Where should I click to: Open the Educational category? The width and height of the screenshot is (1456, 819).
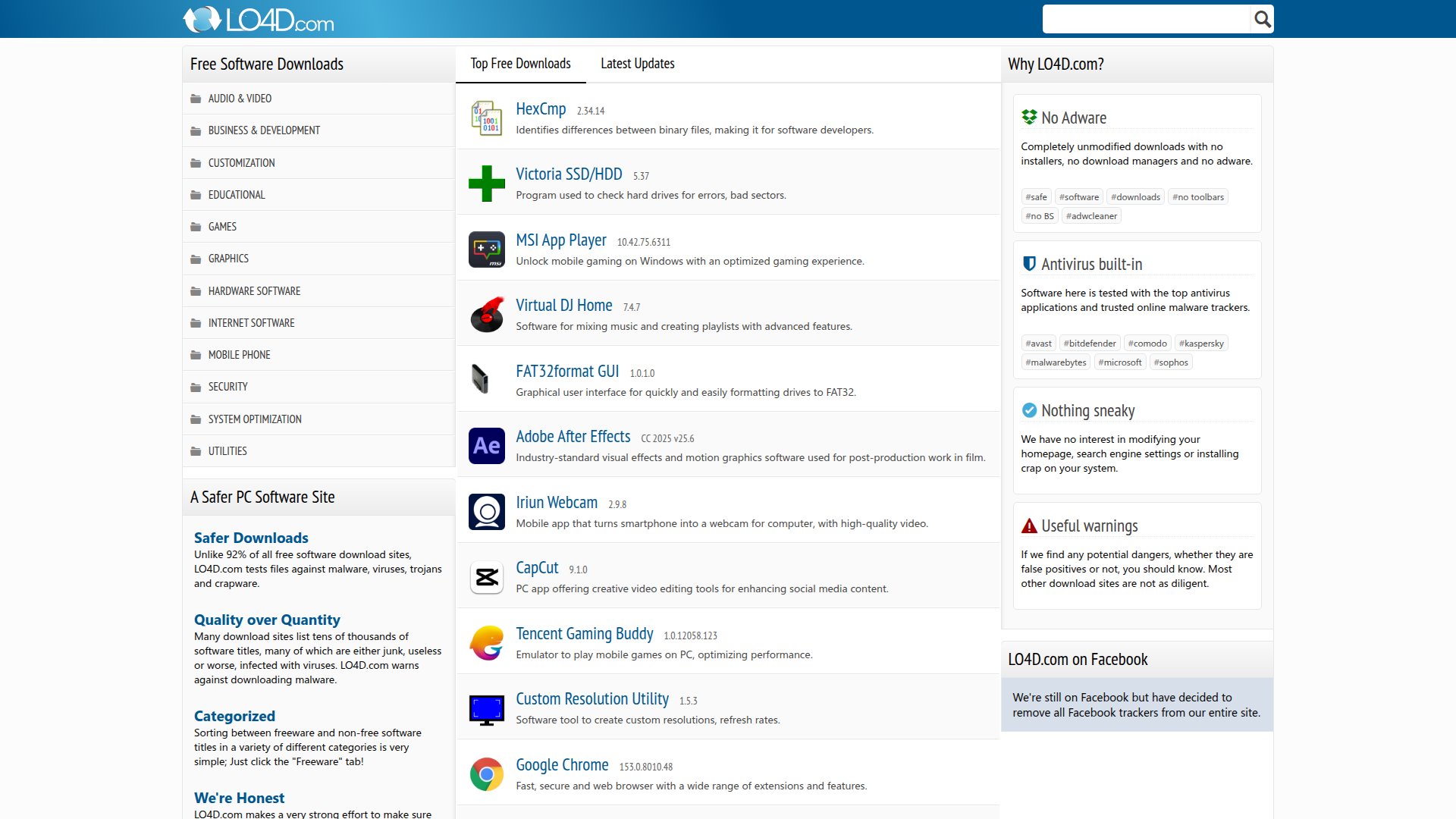coord(318,195)
